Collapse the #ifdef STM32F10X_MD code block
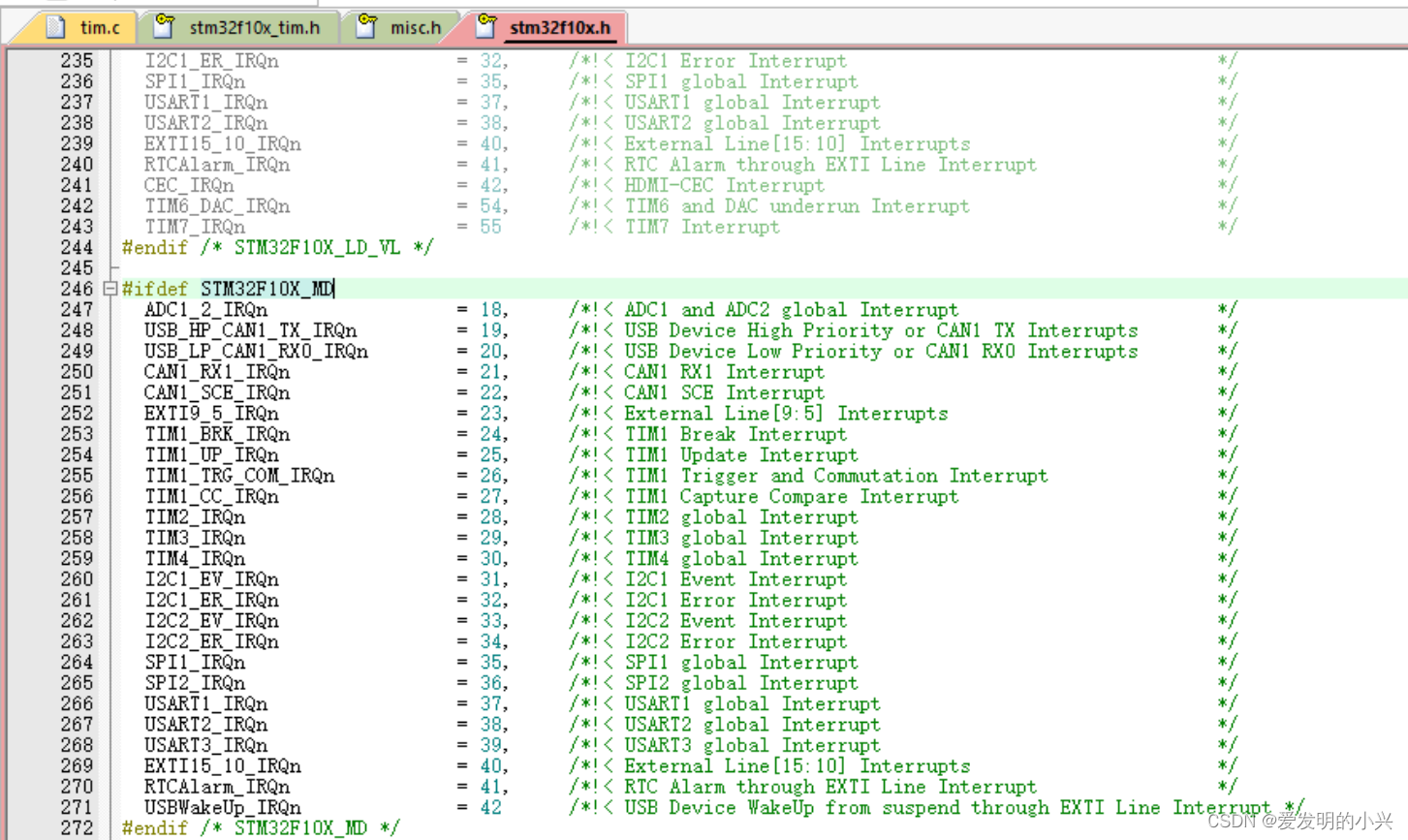The height and width of the screenshot is (840, 1408). coord(110,289)
